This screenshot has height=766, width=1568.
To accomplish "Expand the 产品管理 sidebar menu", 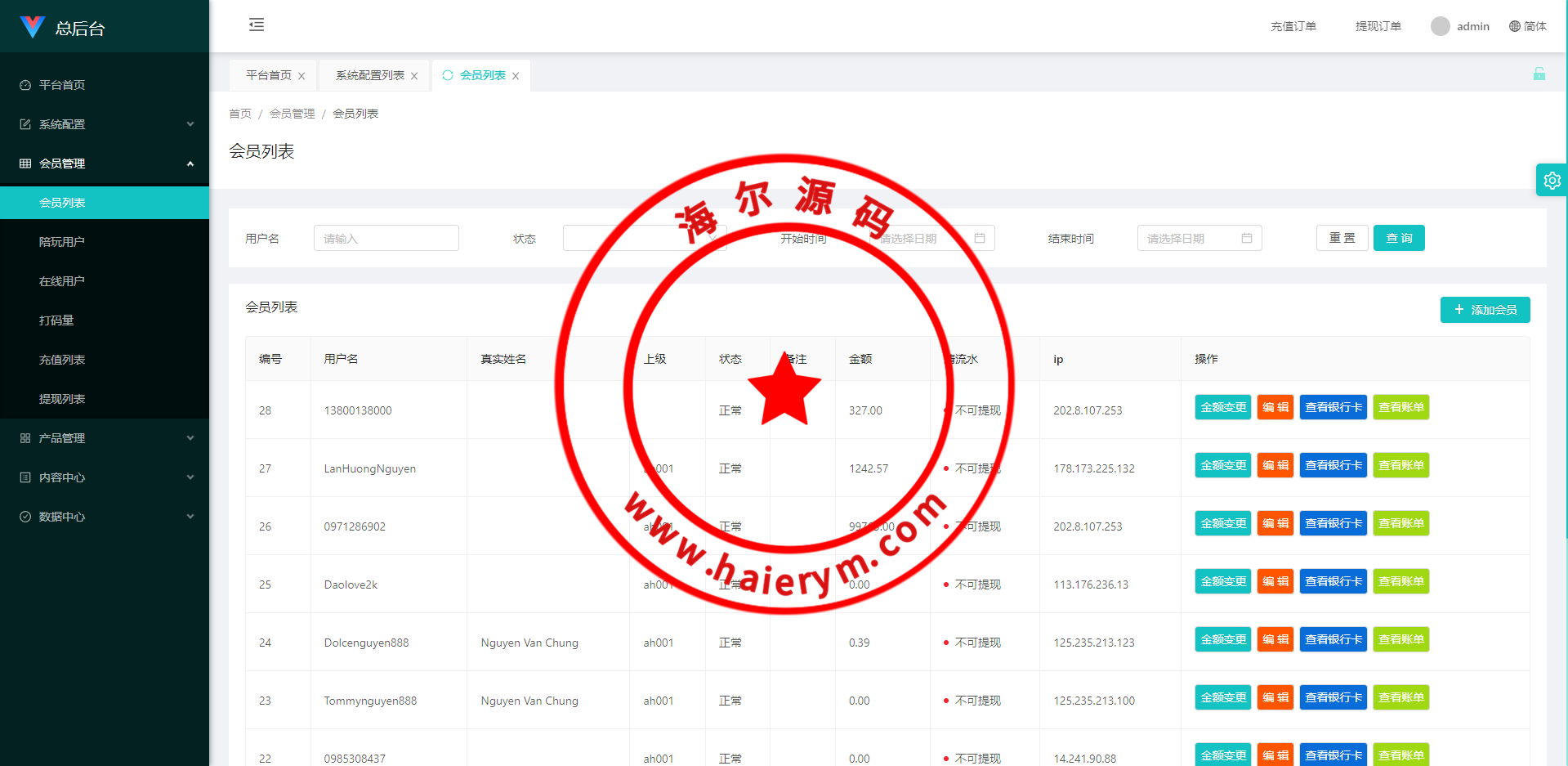I will point(105,438).
